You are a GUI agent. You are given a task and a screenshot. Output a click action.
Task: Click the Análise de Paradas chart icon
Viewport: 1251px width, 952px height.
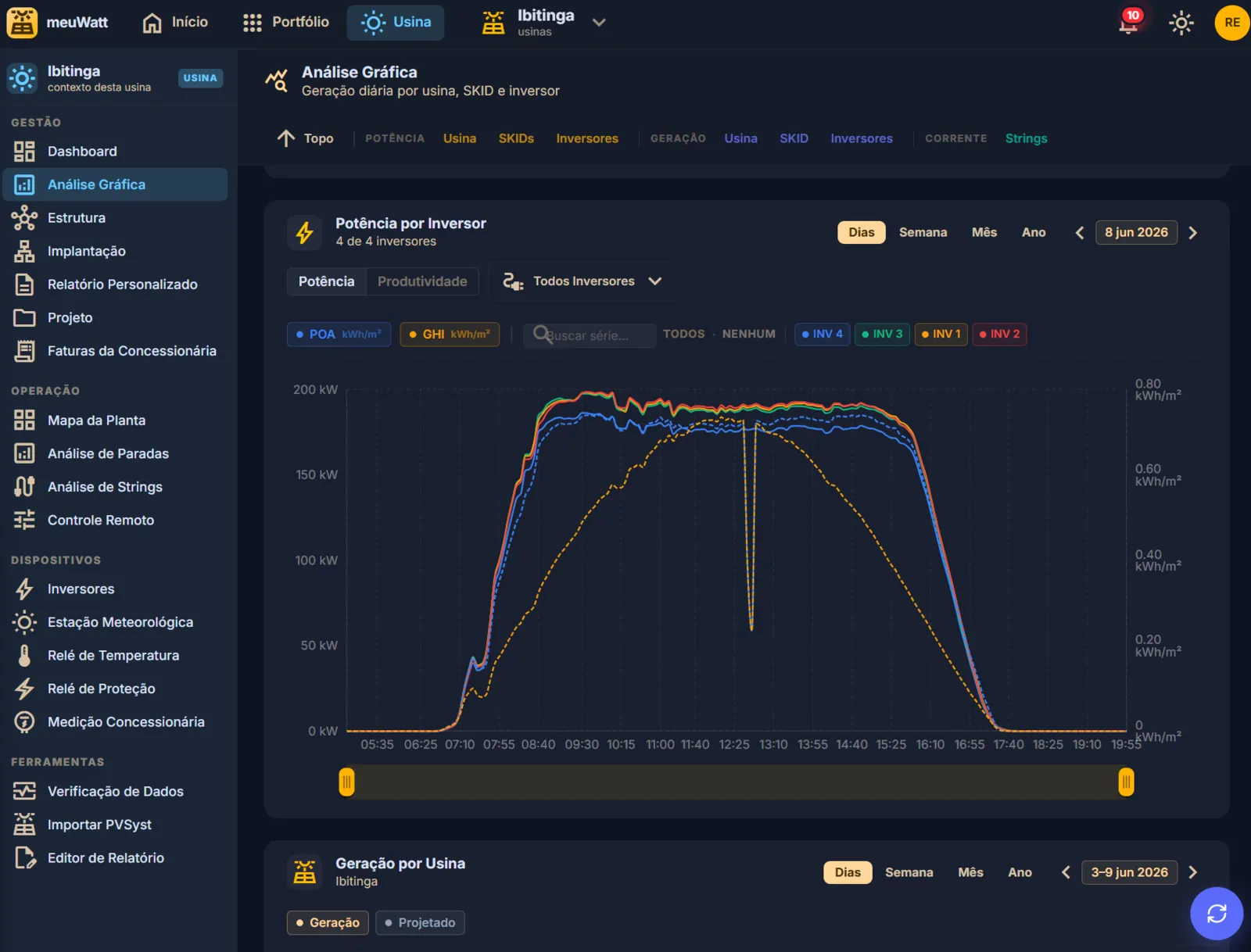click(x=24, y=453)
